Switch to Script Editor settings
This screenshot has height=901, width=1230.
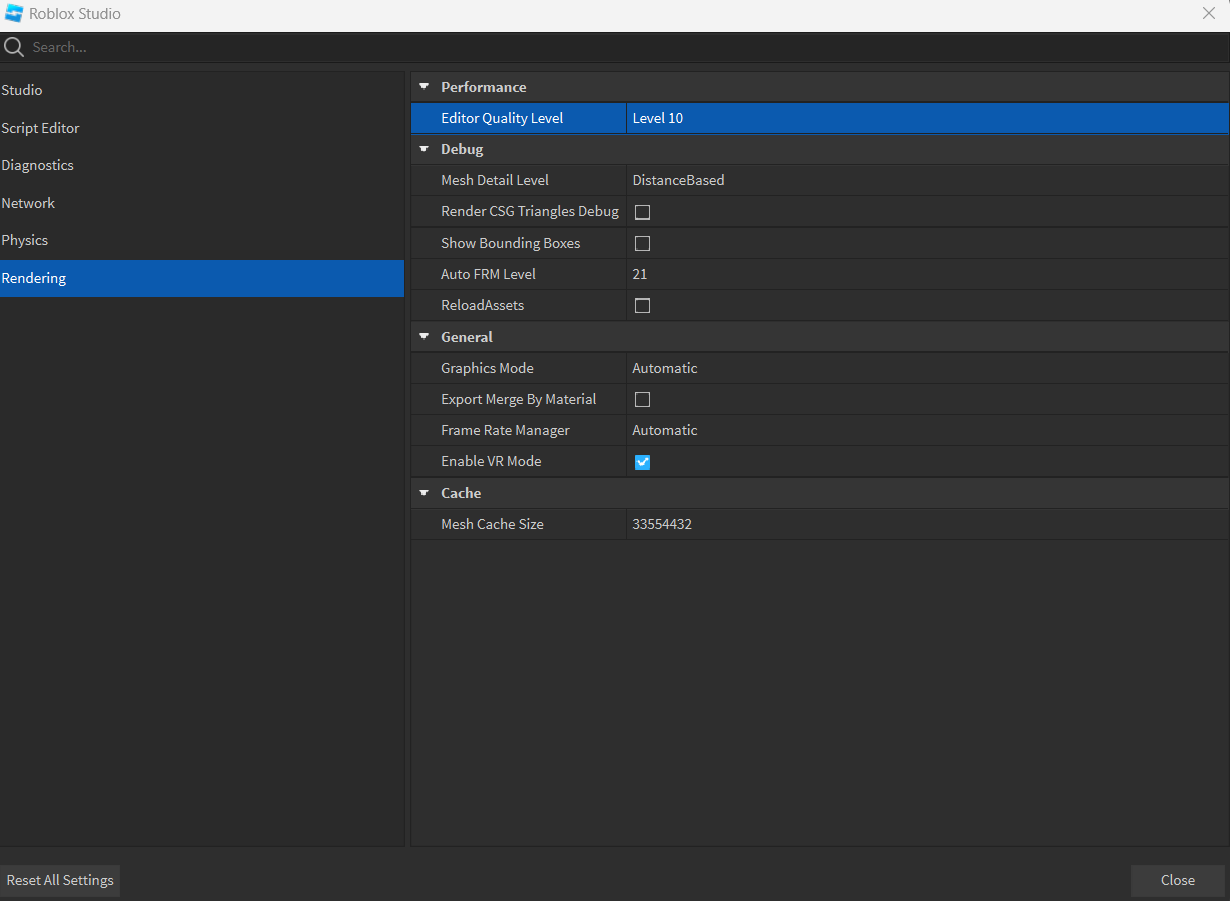[41, 127]
